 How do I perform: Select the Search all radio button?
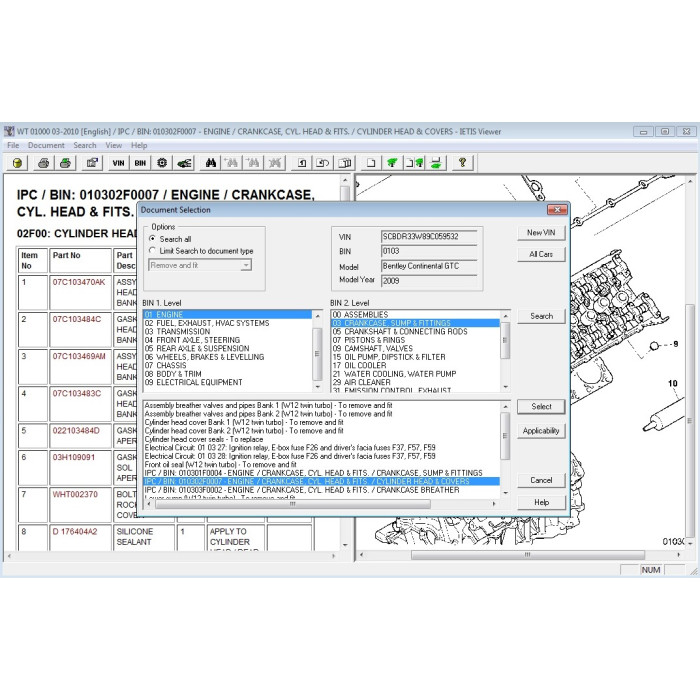point(152,239)
